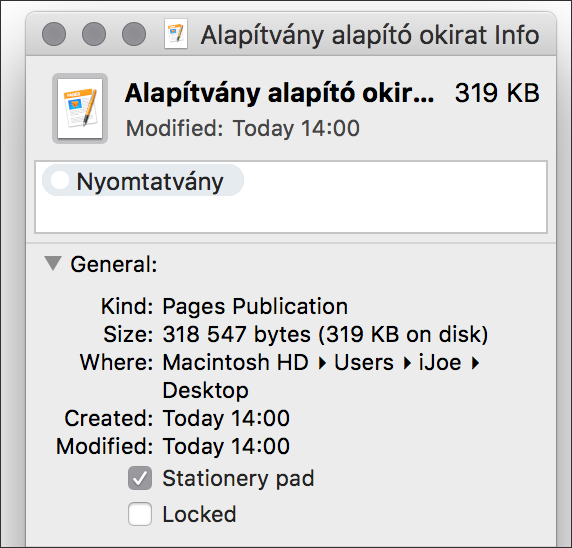
Task: Click the window title Alapítvány alapító okirat Info
Action: [x=370, y=35]
